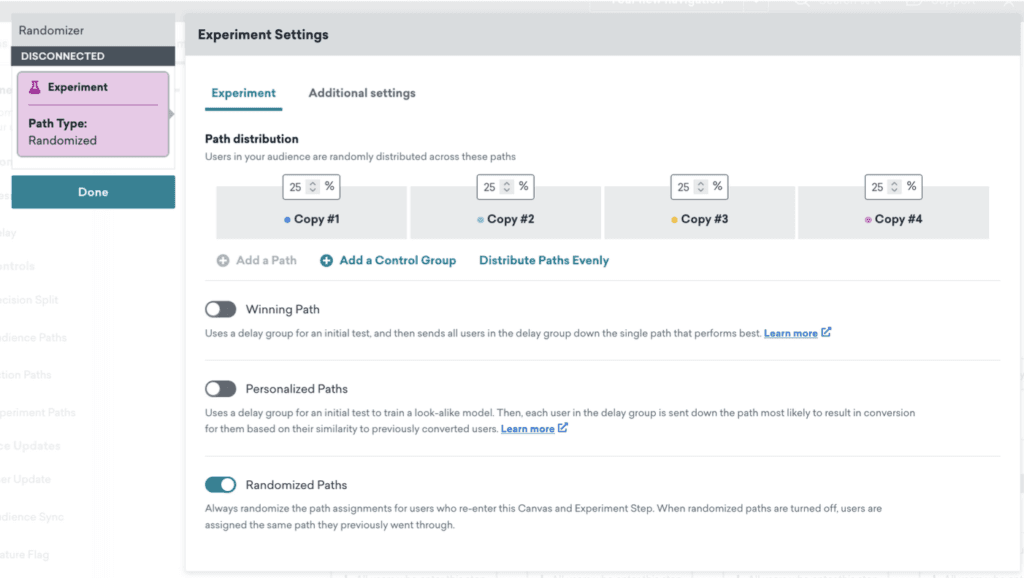The height and width of the screenshot is (578, 1024).
Task: Adjust the Copy #1 percentage stepper arrows
Action: coord(313,187)
